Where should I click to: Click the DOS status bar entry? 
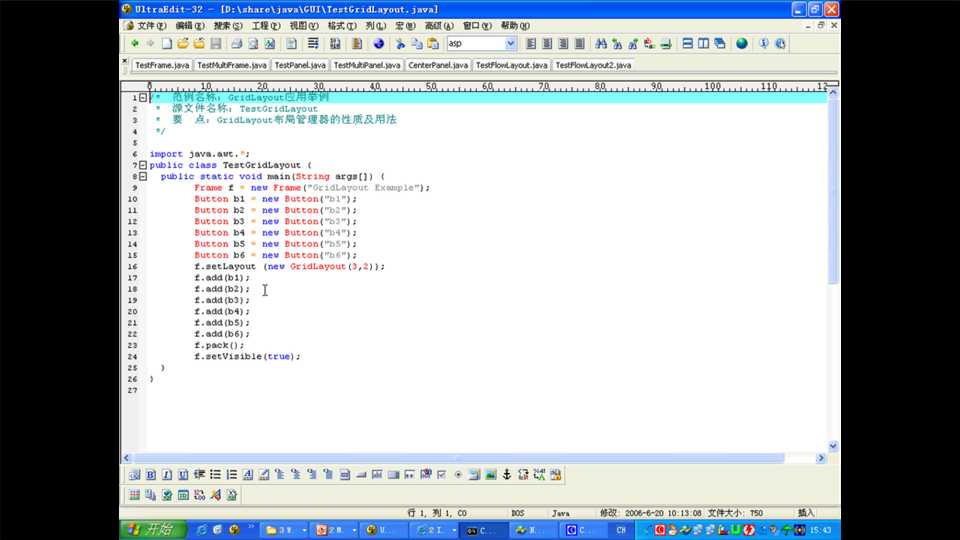517,513
